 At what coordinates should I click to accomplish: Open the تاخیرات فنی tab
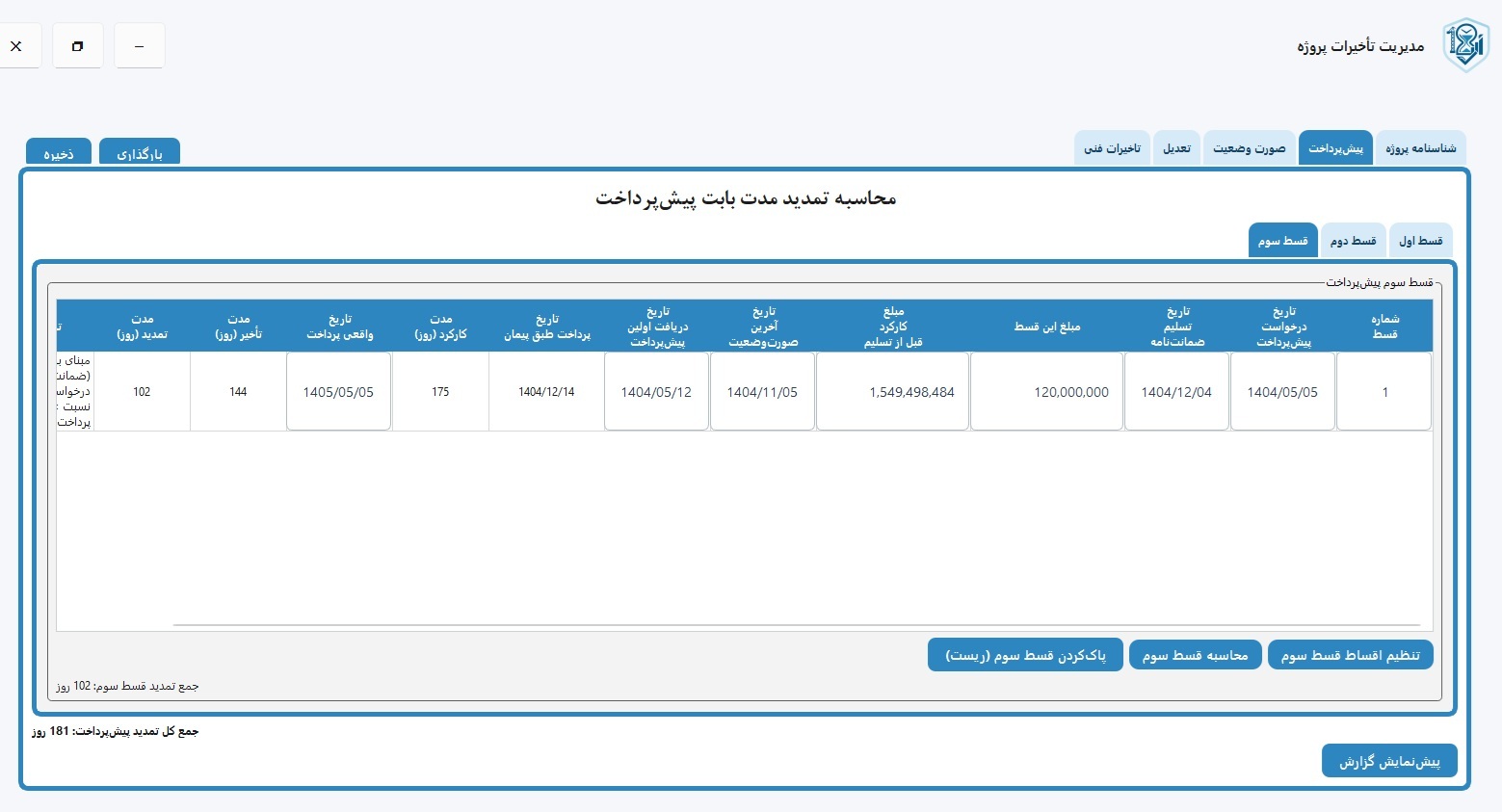[x=1112, y=148]
